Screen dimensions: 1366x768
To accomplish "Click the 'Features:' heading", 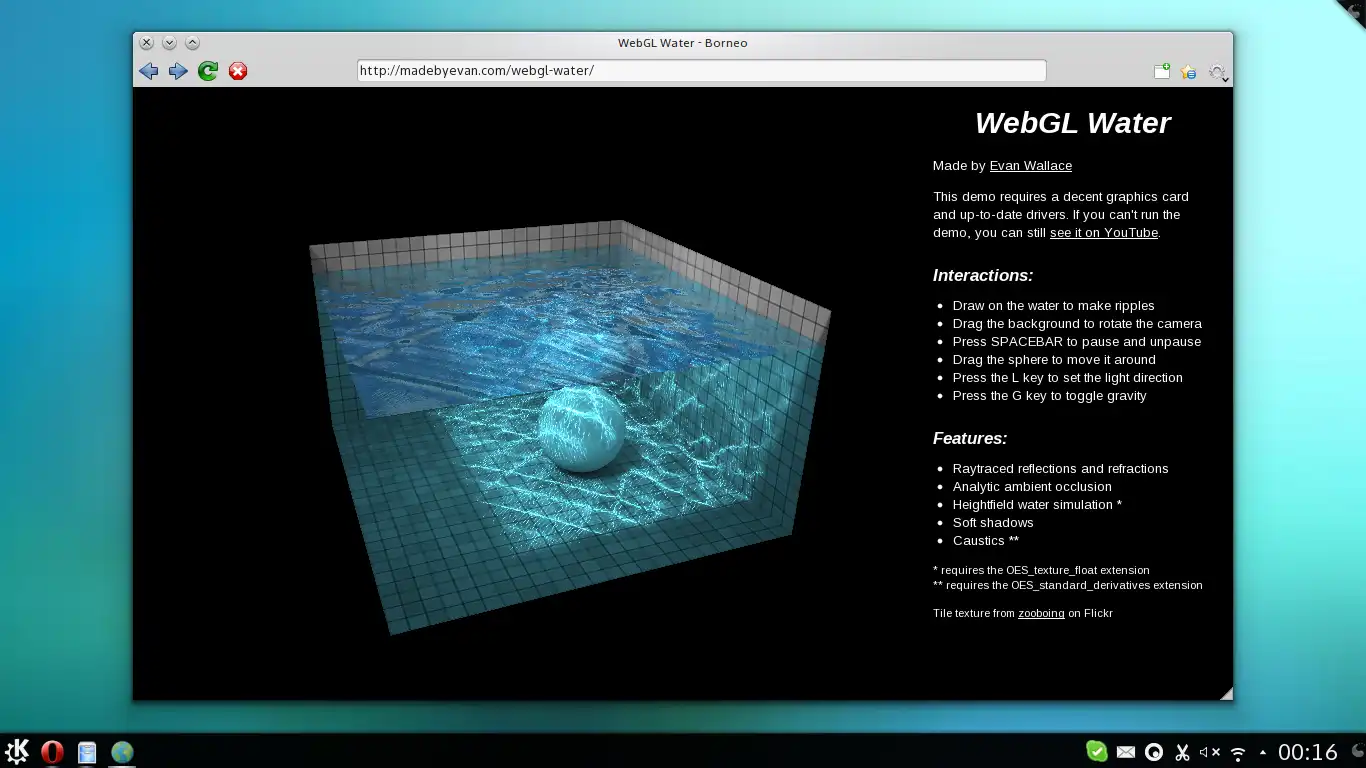I will tap(970, 439).
